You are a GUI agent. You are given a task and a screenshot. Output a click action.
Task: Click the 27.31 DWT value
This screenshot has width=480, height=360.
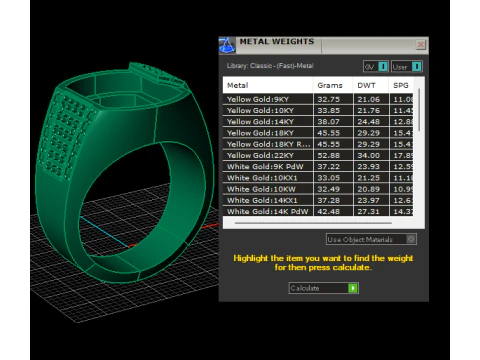coord(369,211)
